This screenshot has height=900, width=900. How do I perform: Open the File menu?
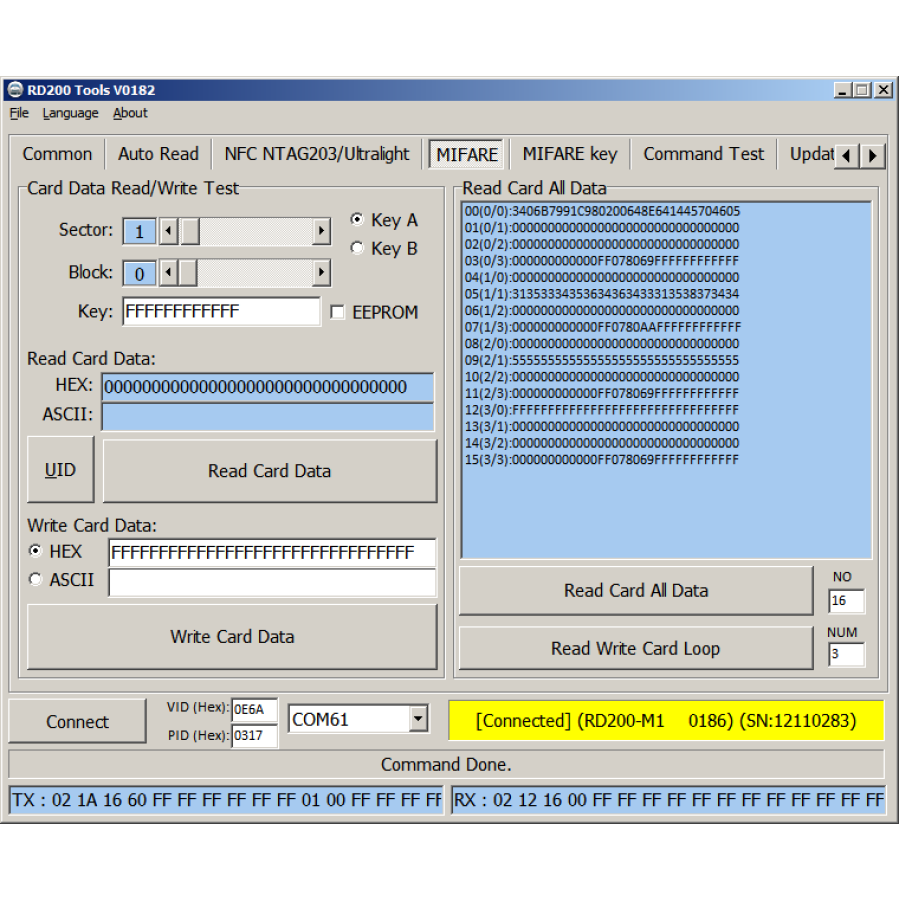click(x=19, y=113)
